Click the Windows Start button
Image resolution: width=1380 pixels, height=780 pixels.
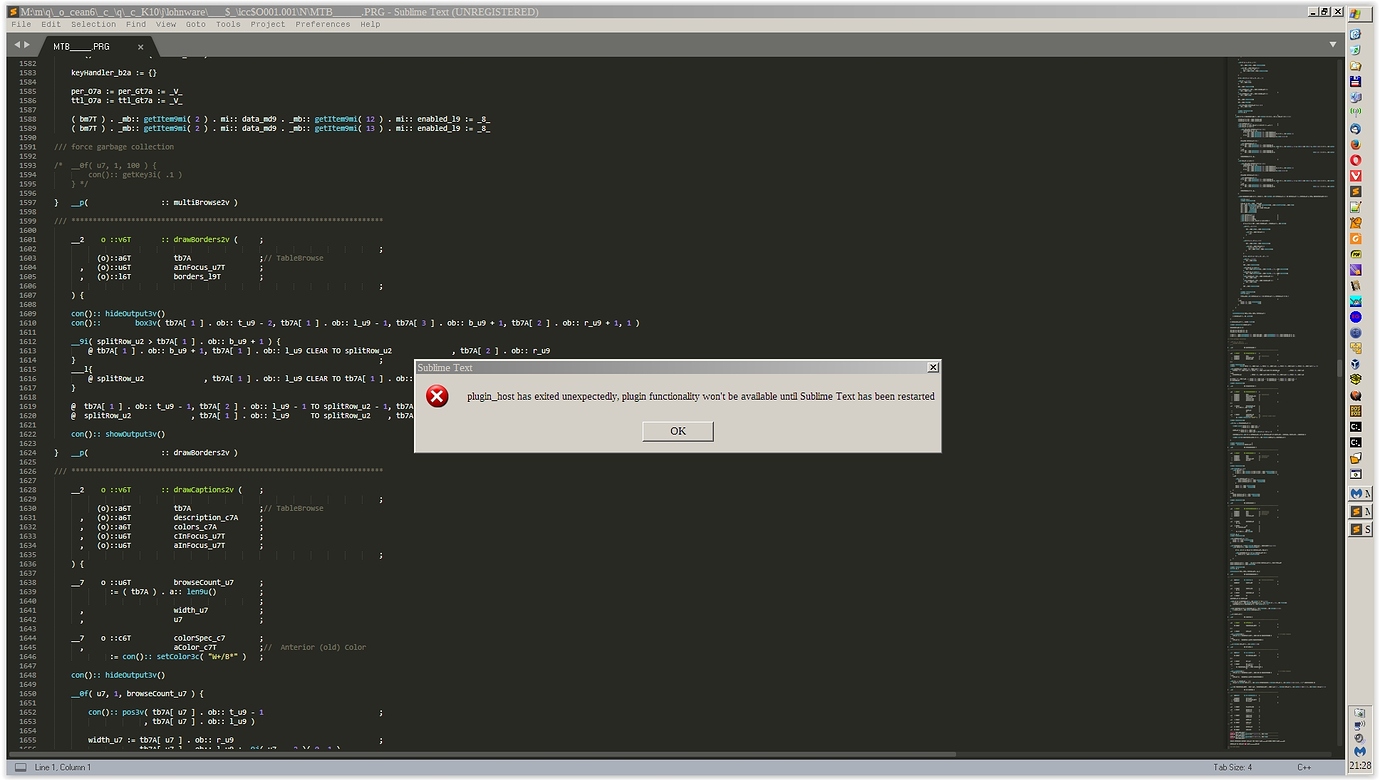1360,14
